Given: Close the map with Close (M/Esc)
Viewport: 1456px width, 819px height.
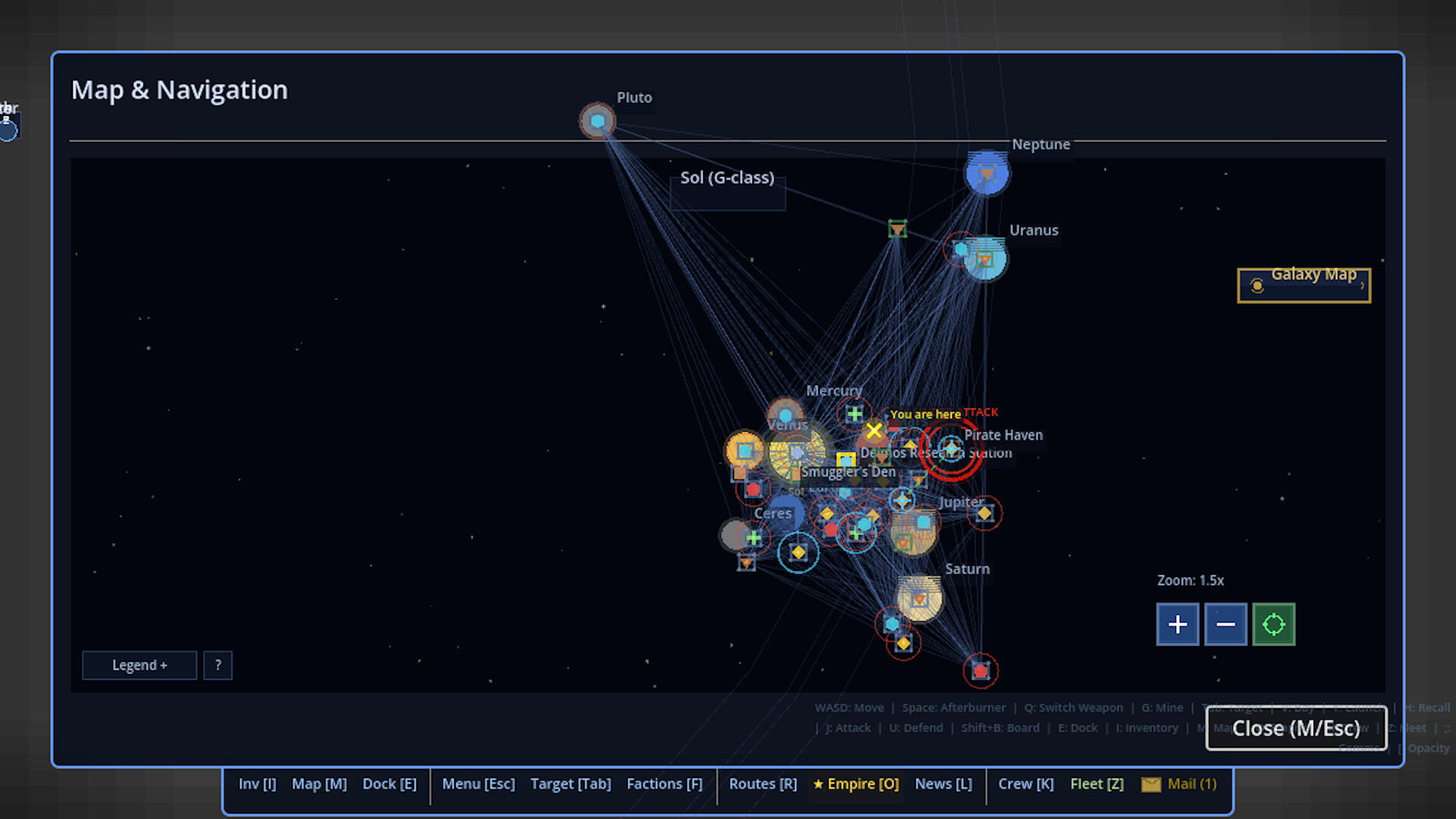Looking at the screenshot, I should pos(1296,728).
